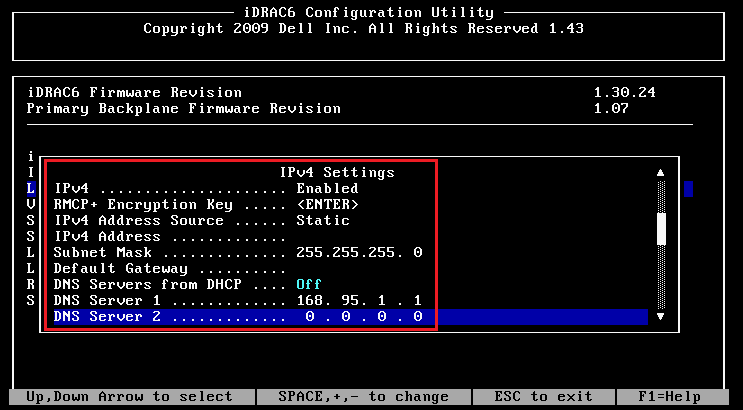Select the IPv4 Enabled setting row
This screenshot has width=743, height=410.
206,189
